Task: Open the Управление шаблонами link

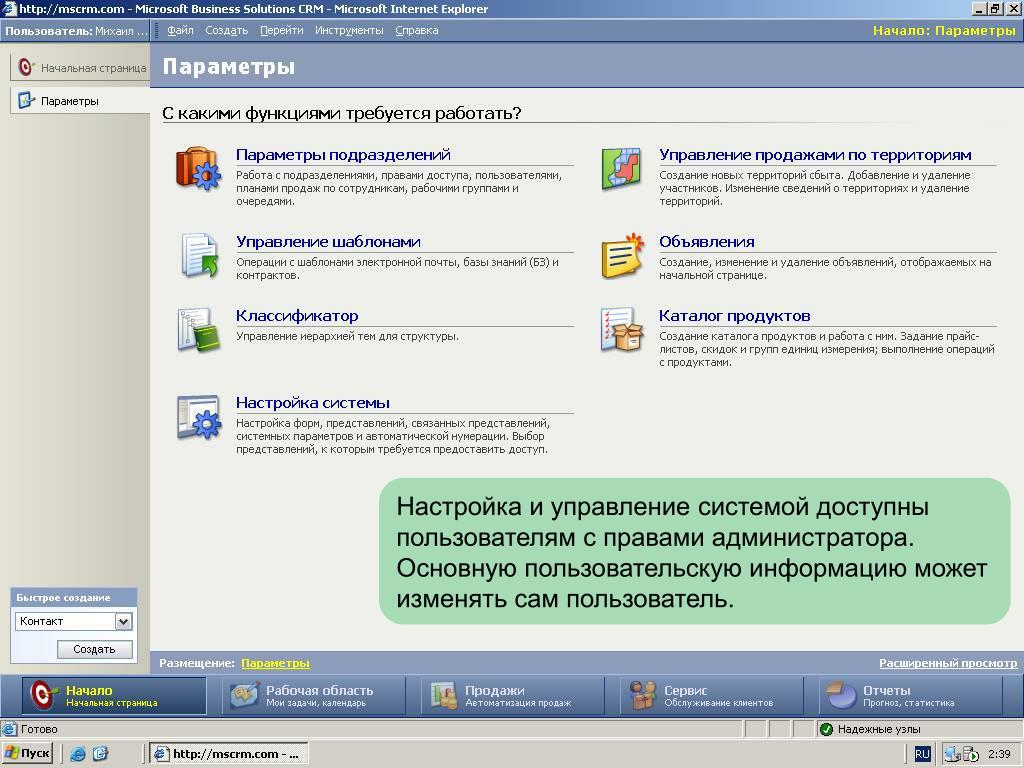Action: tap(328, 242)
